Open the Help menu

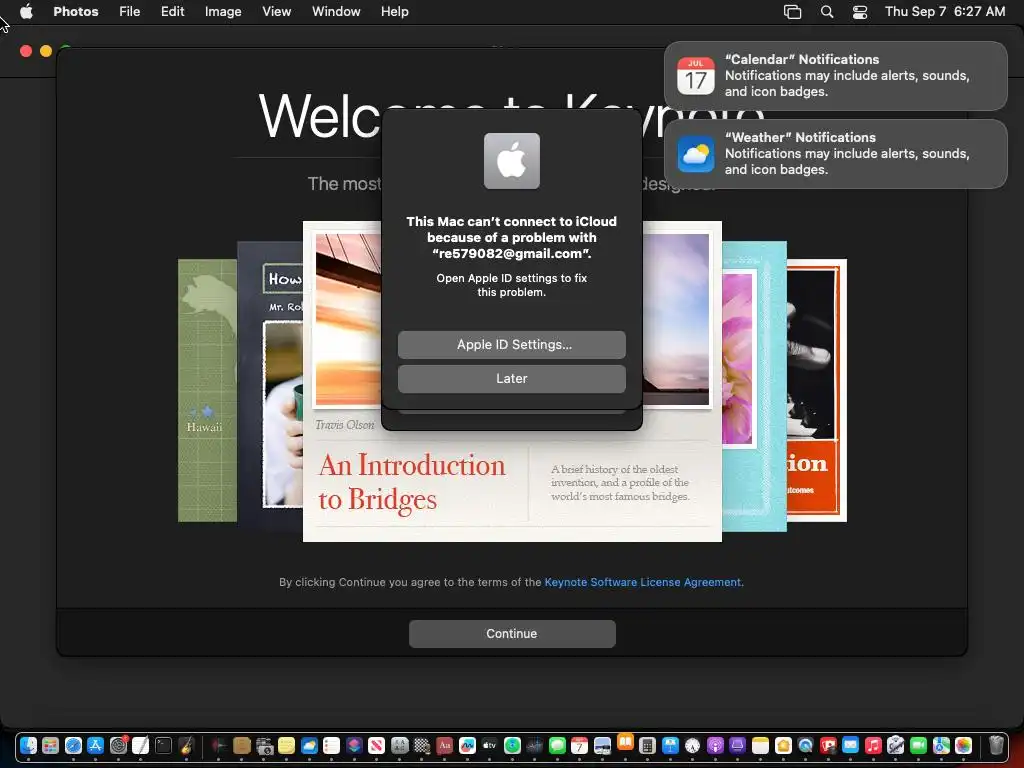394,12
